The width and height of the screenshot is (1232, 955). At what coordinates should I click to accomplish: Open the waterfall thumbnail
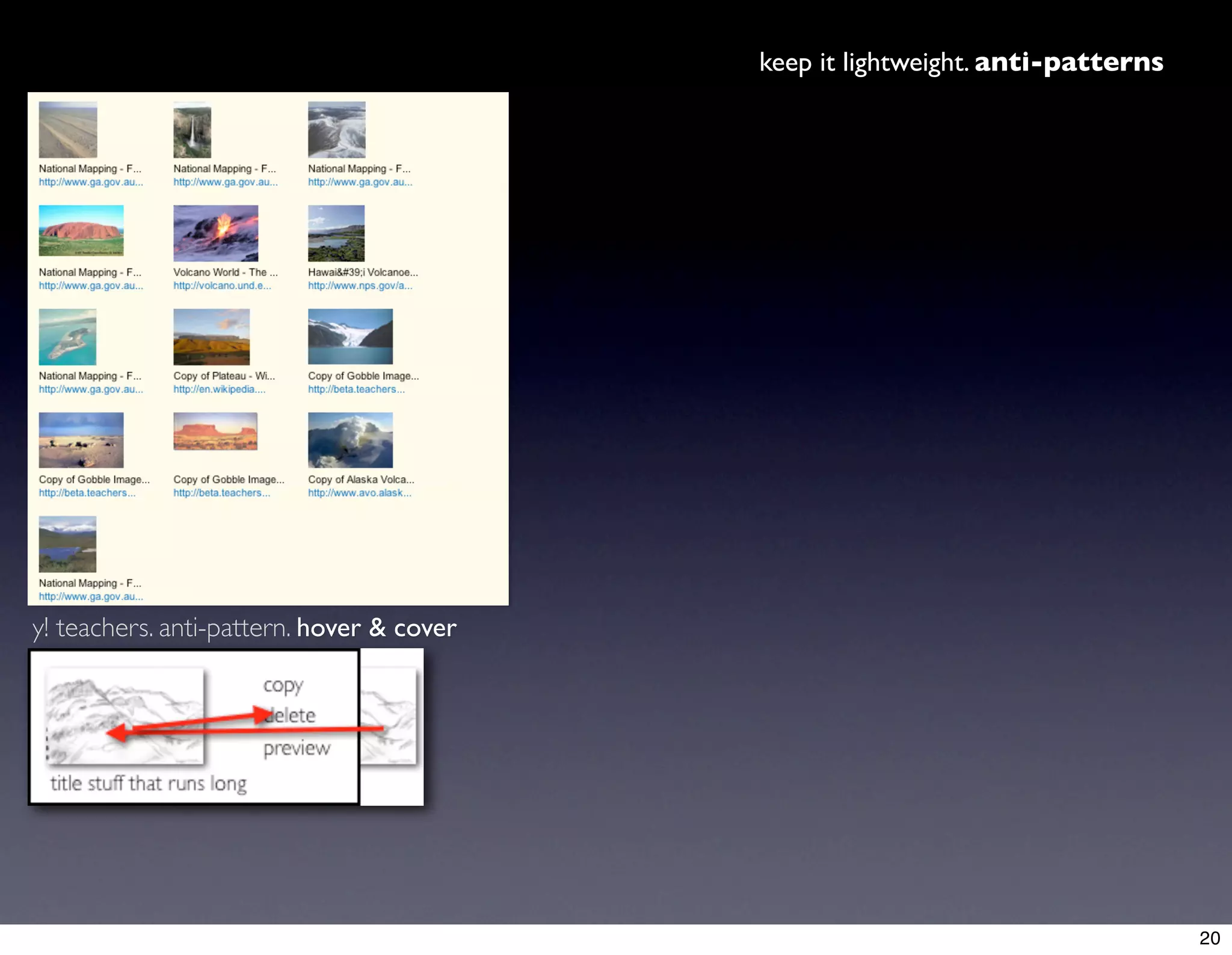click(192, 129)
